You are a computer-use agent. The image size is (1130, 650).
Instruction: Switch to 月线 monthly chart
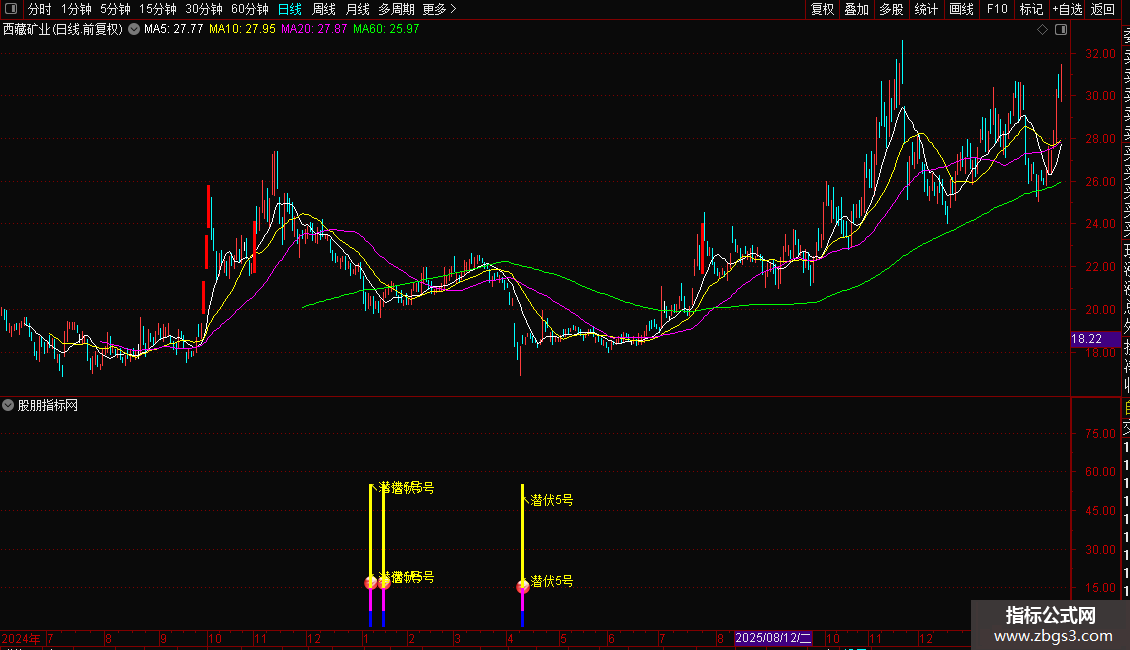pyautogui.click(x=357, y=9)
